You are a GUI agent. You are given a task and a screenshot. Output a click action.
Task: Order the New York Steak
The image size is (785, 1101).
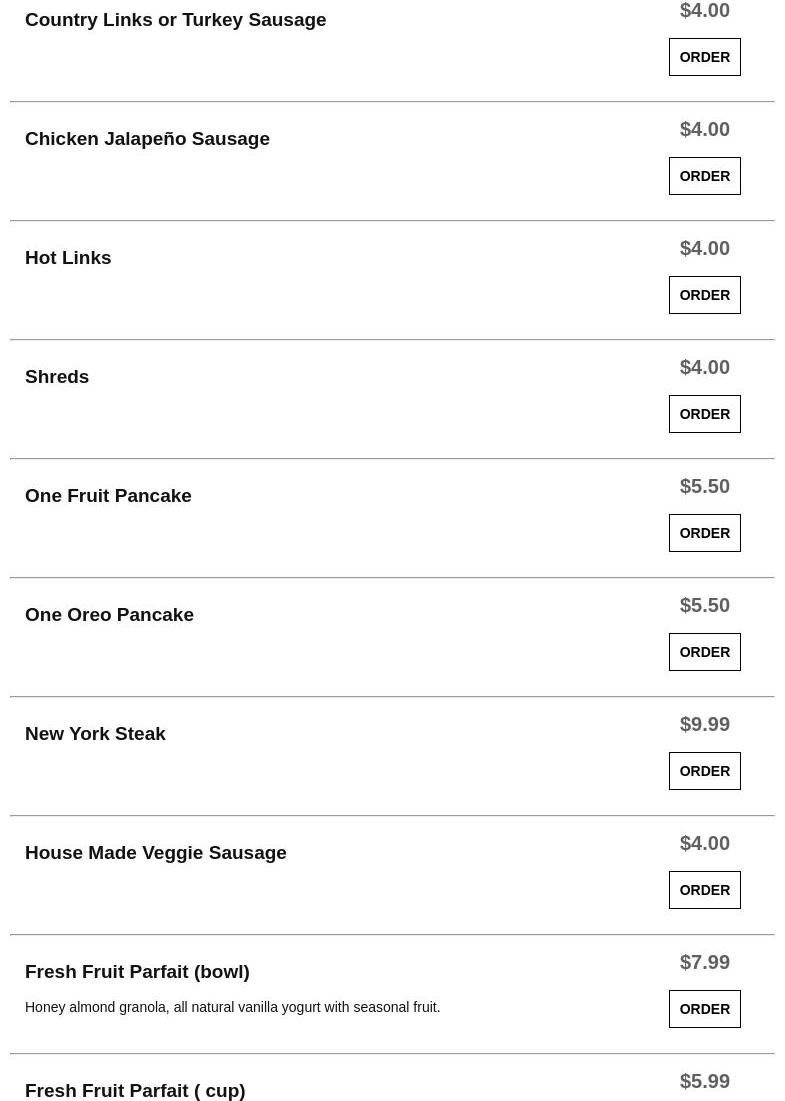(x=704, y=771)
